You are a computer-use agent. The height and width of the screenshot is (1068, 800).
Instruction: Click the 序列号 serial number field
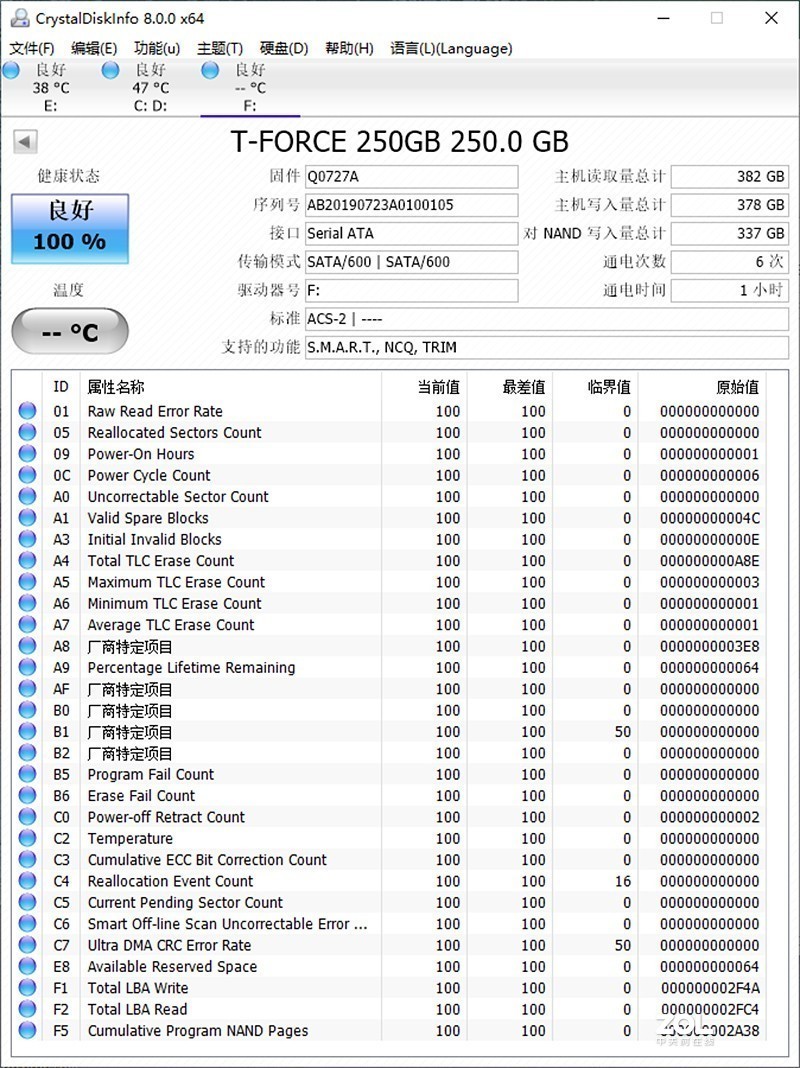click(x=411, y=204)
